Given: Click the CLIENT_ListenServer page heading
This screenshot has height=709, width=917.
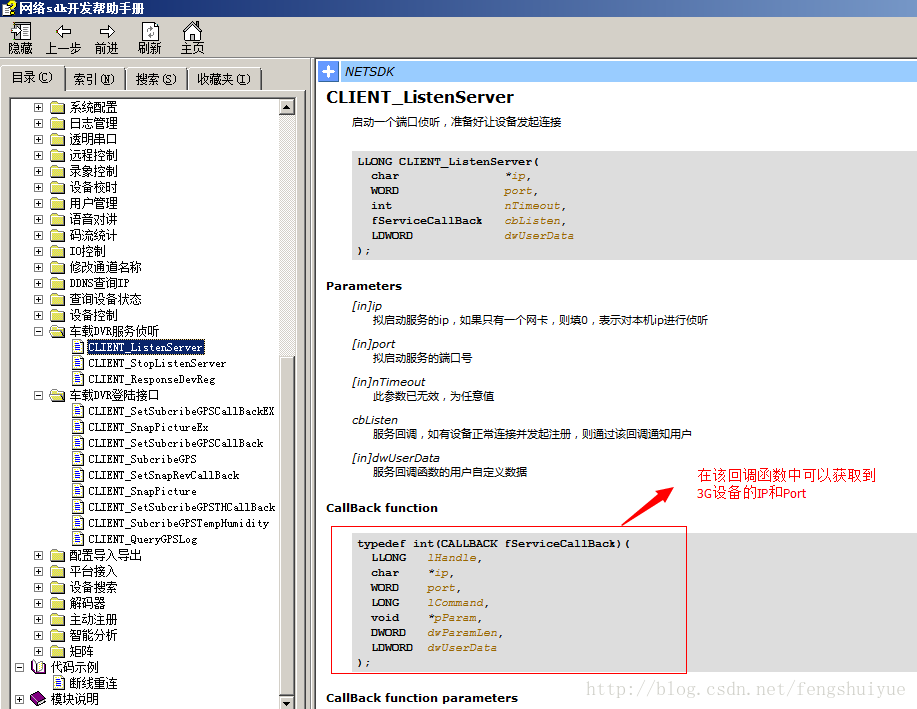Looking at the screenshot, I should (x=420, y=97).
